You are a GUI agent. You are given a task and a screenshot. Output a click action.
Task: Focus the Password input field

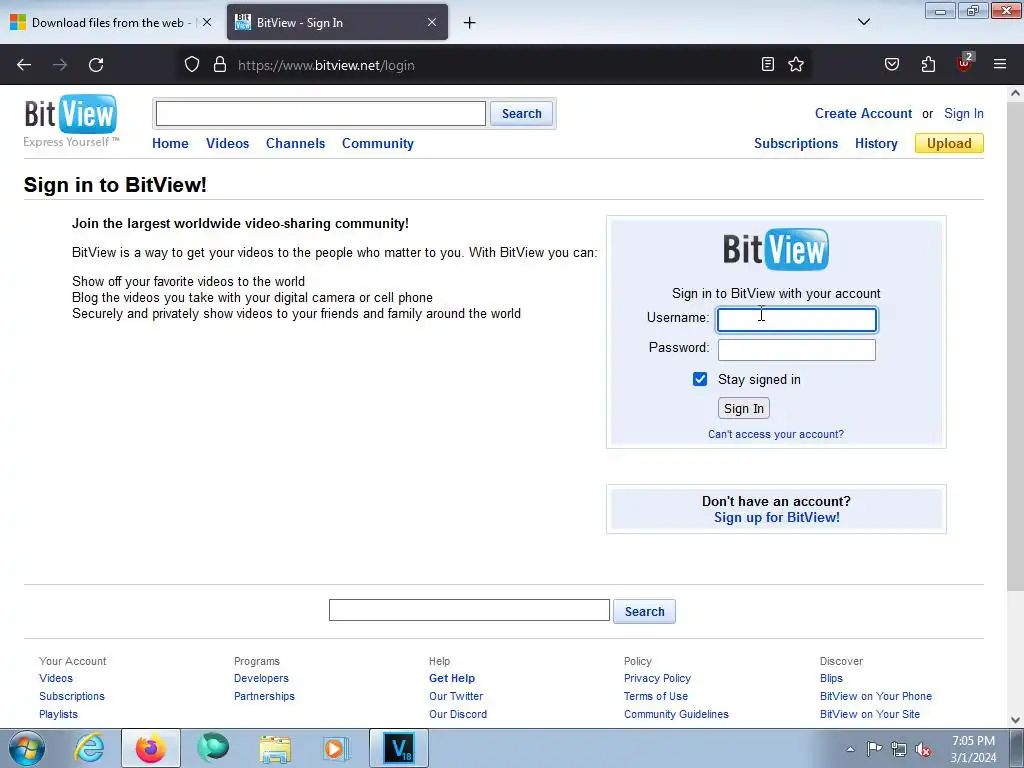(x=797, y=350)
